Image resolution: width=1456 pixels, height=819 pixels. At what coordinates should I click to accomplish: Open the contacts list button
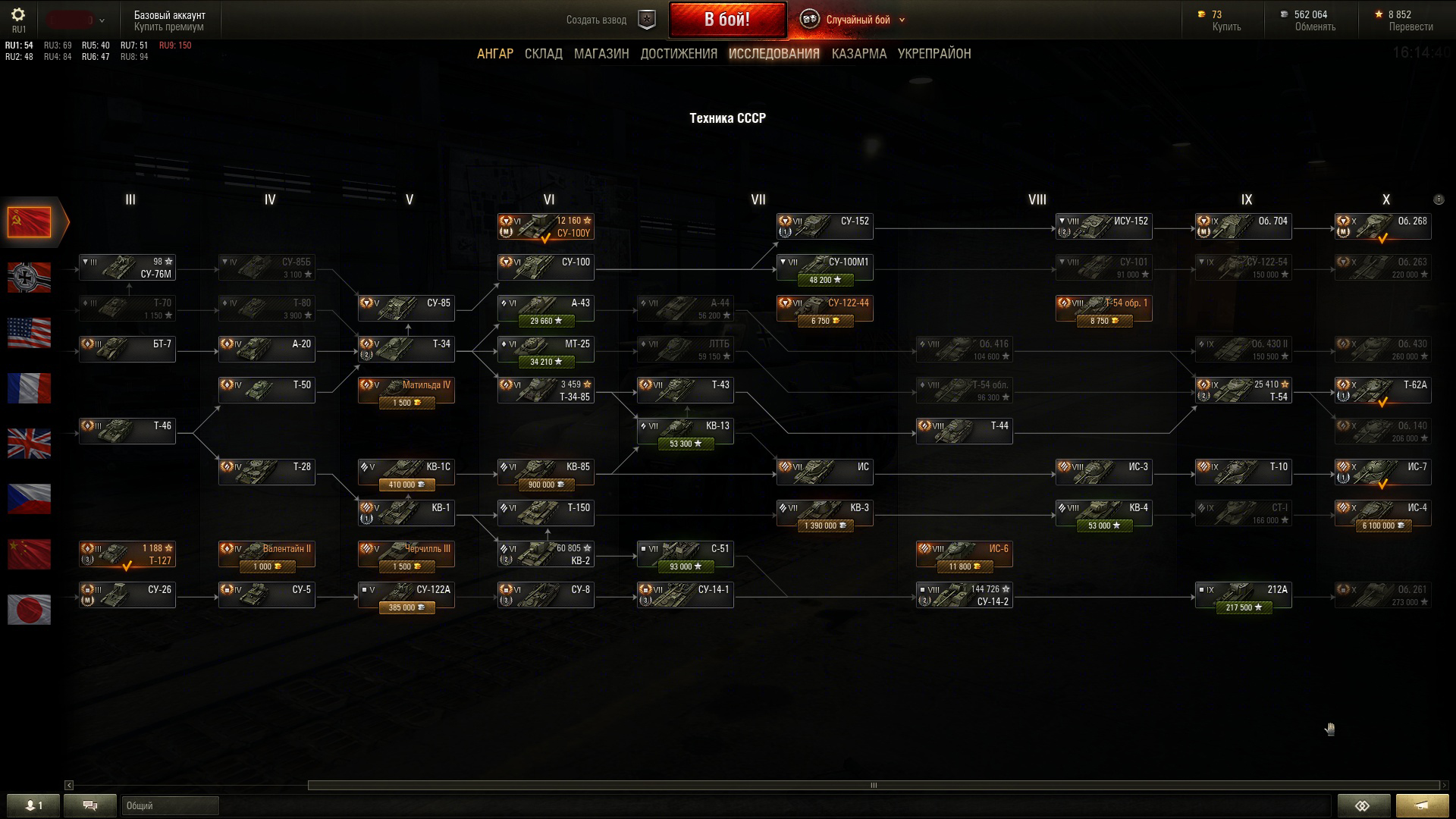point(33,805)
